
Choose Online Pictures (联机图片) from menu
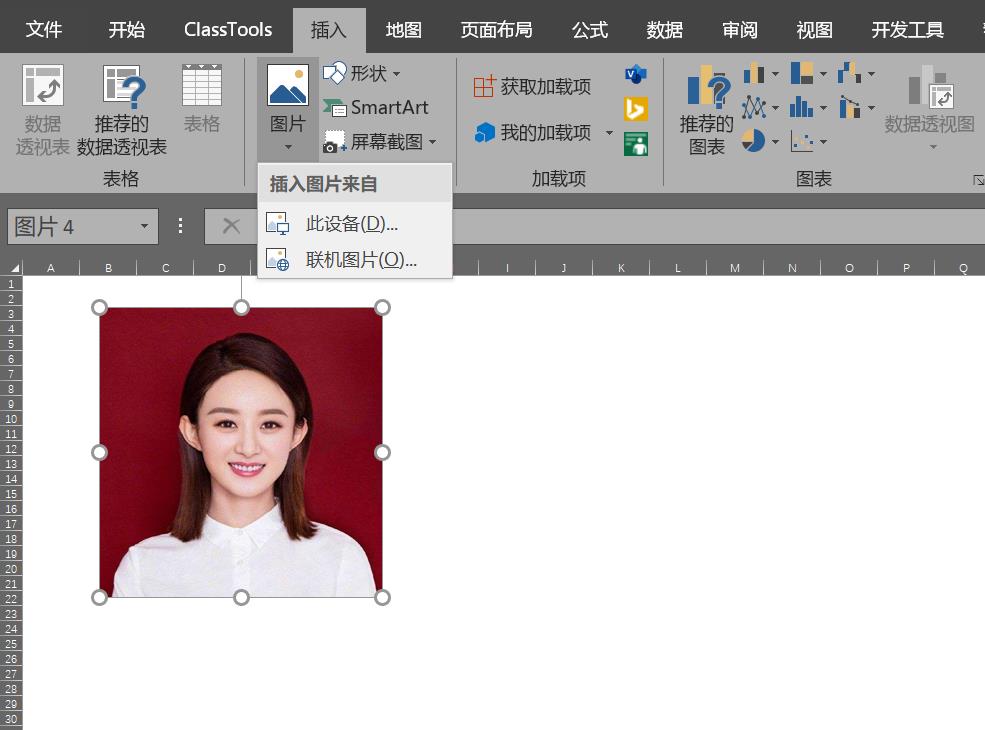355,259
